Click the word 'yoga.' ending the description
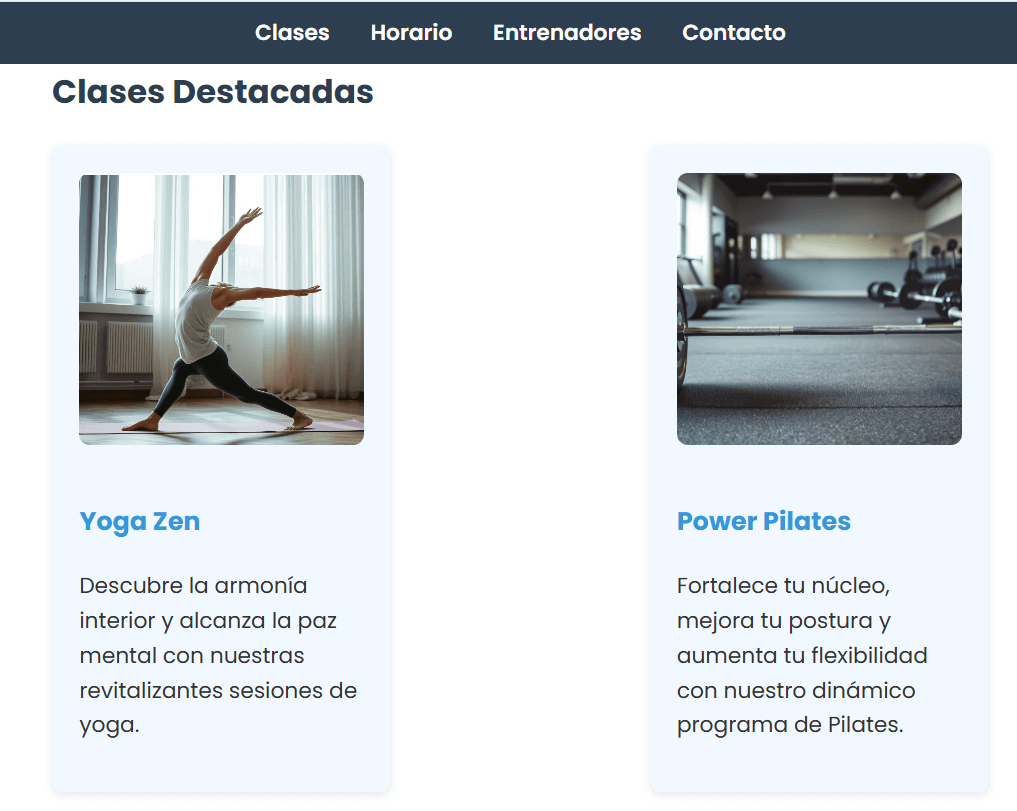The width and height of the screenshot is (1017, 811). pyautogui.click(x=110, y=725)
